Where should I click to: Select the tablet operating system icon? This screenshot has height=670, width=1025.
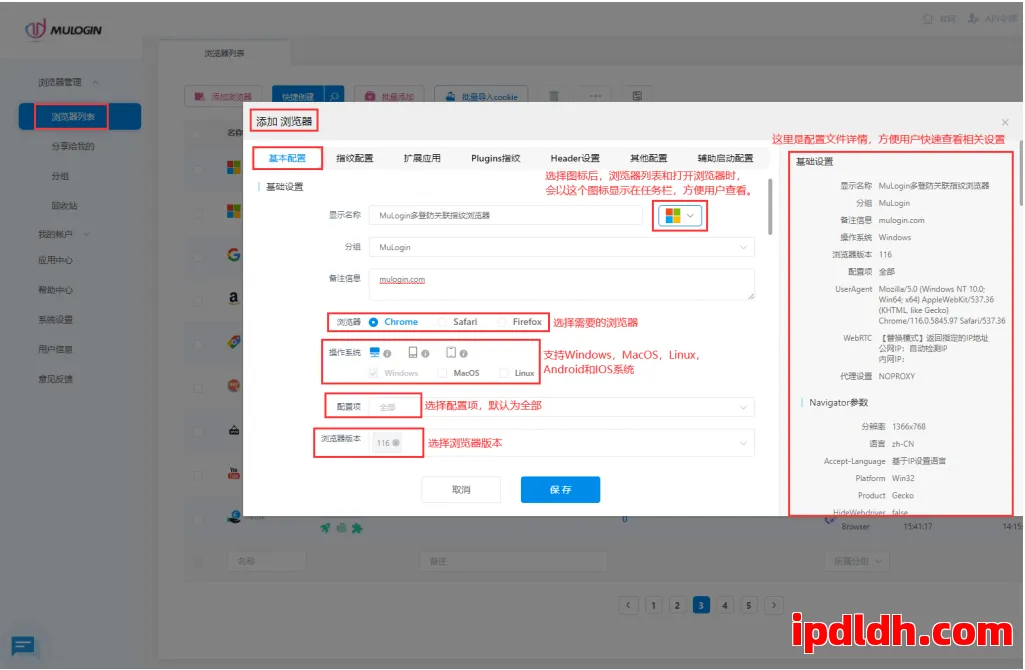coord(450,352)
